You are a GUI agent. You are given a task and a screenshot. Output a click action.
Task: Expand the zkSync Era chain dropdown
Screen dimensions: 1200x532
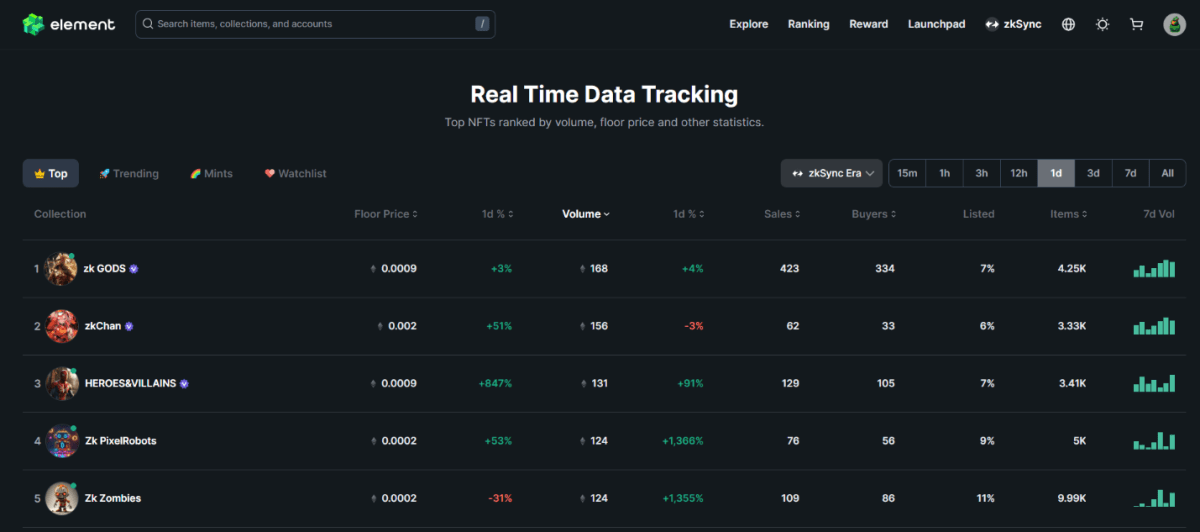pos(832,173)
